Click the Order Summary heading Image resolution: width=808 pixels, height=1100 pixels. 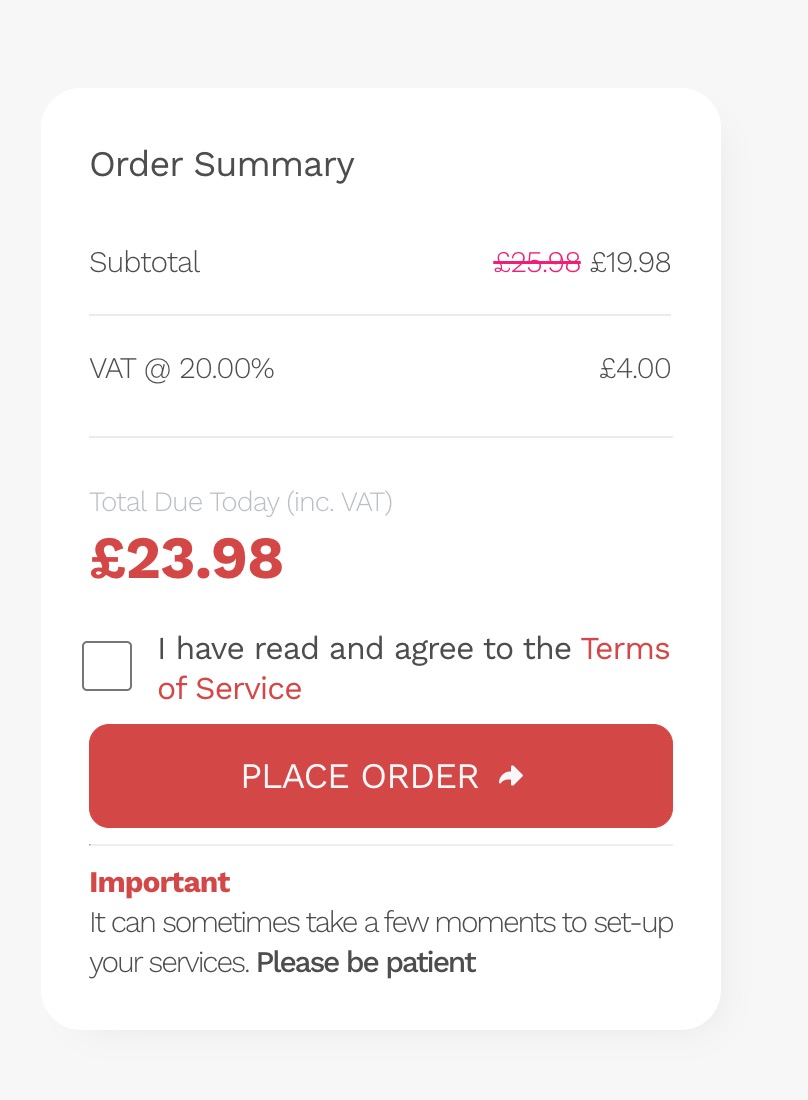222,164
